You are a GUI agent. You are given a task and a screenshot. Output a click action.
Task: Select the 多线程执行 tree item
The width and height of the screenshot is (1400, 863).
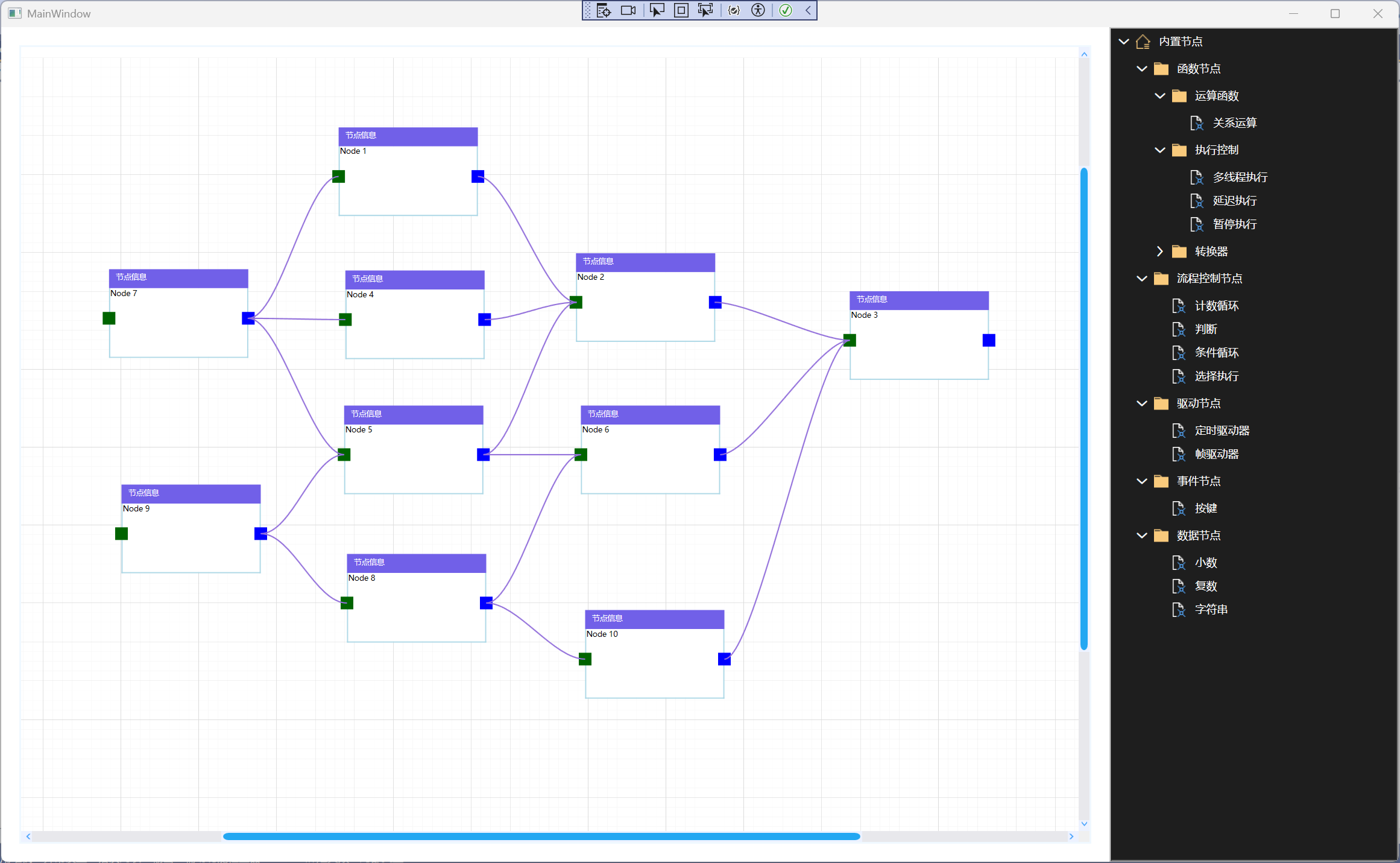click(1240, 177)
